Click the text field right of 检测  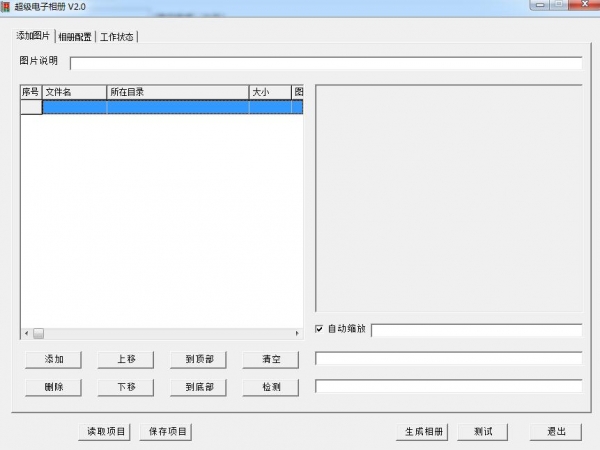click(x=448, y=386)
